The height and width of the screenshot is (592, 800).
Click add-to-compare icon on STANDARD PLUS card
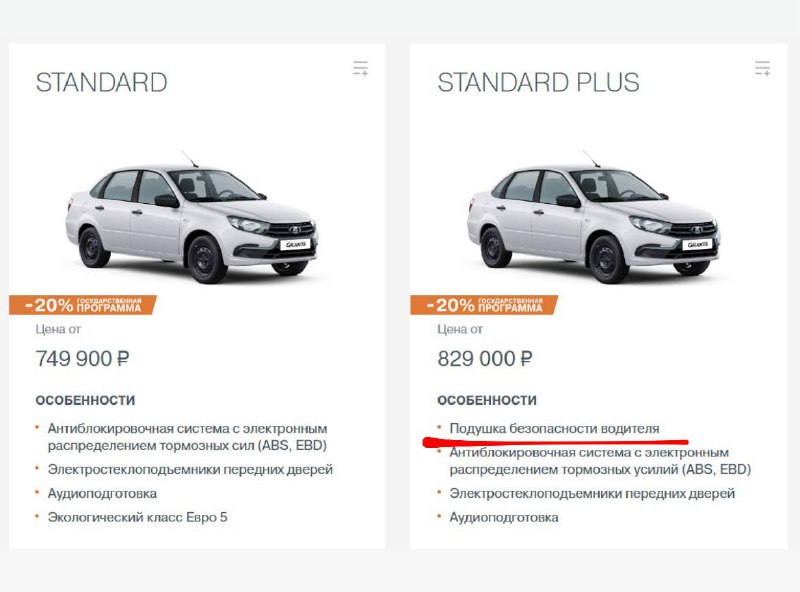click(x=762, y=68)
